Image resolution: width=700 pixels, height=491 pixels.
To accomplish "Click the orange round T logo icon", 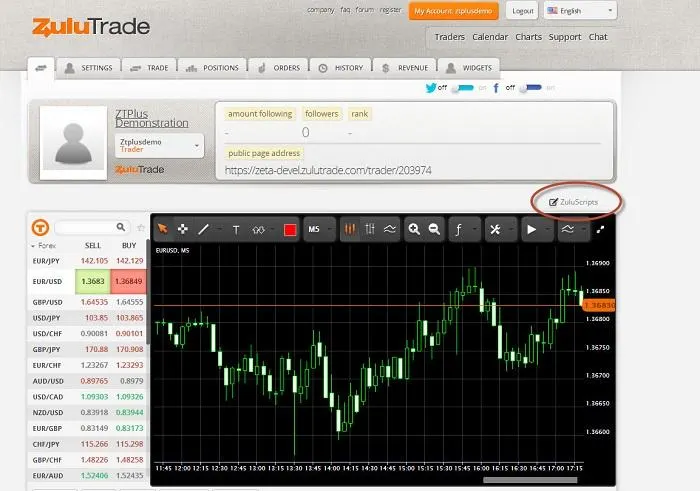I will tap(40, 227).
